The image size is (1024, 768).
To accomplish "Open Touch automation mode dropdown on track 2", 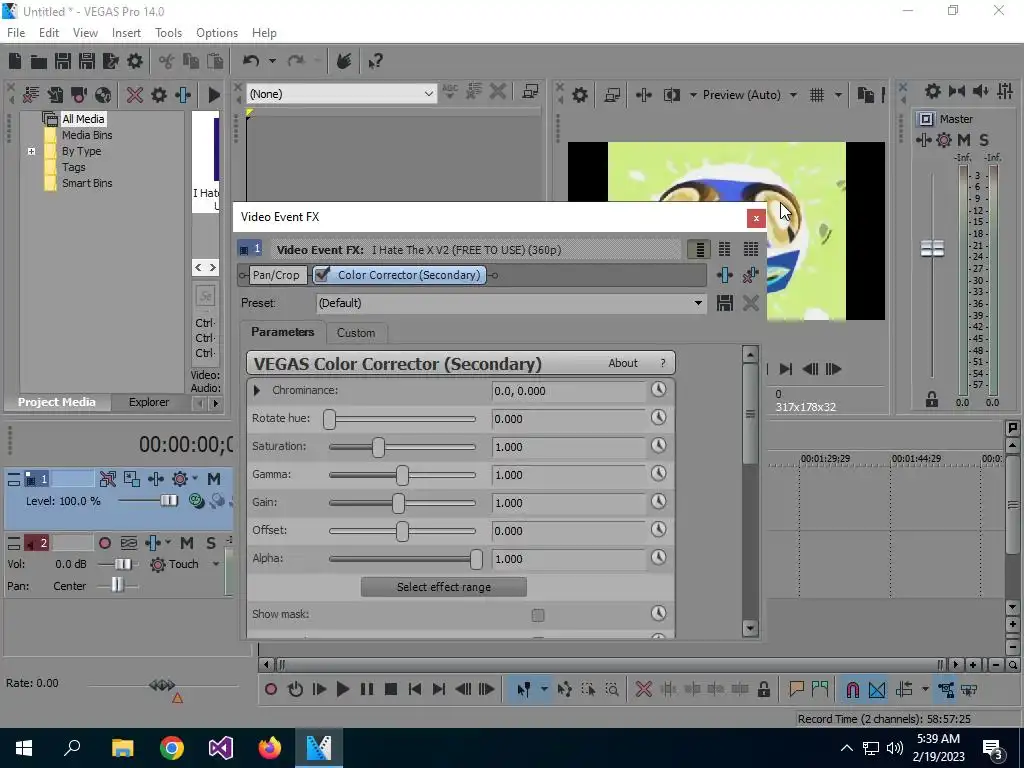I will (216, 564).
